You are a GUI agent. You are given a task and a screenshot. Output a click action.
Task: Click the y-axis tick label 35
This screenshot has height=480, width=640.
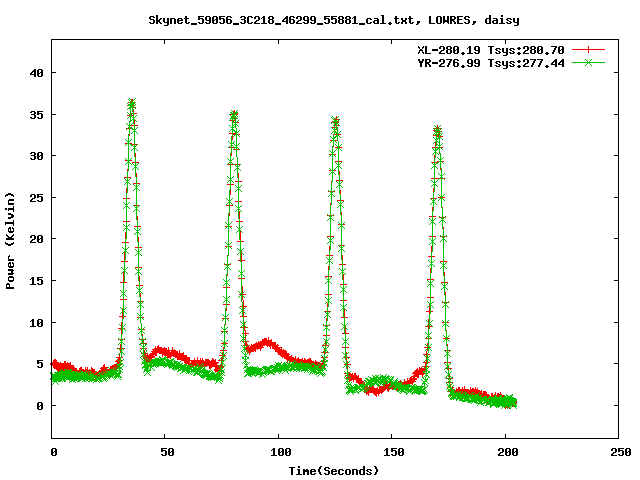pyautogui.click(x=36, y=115)
